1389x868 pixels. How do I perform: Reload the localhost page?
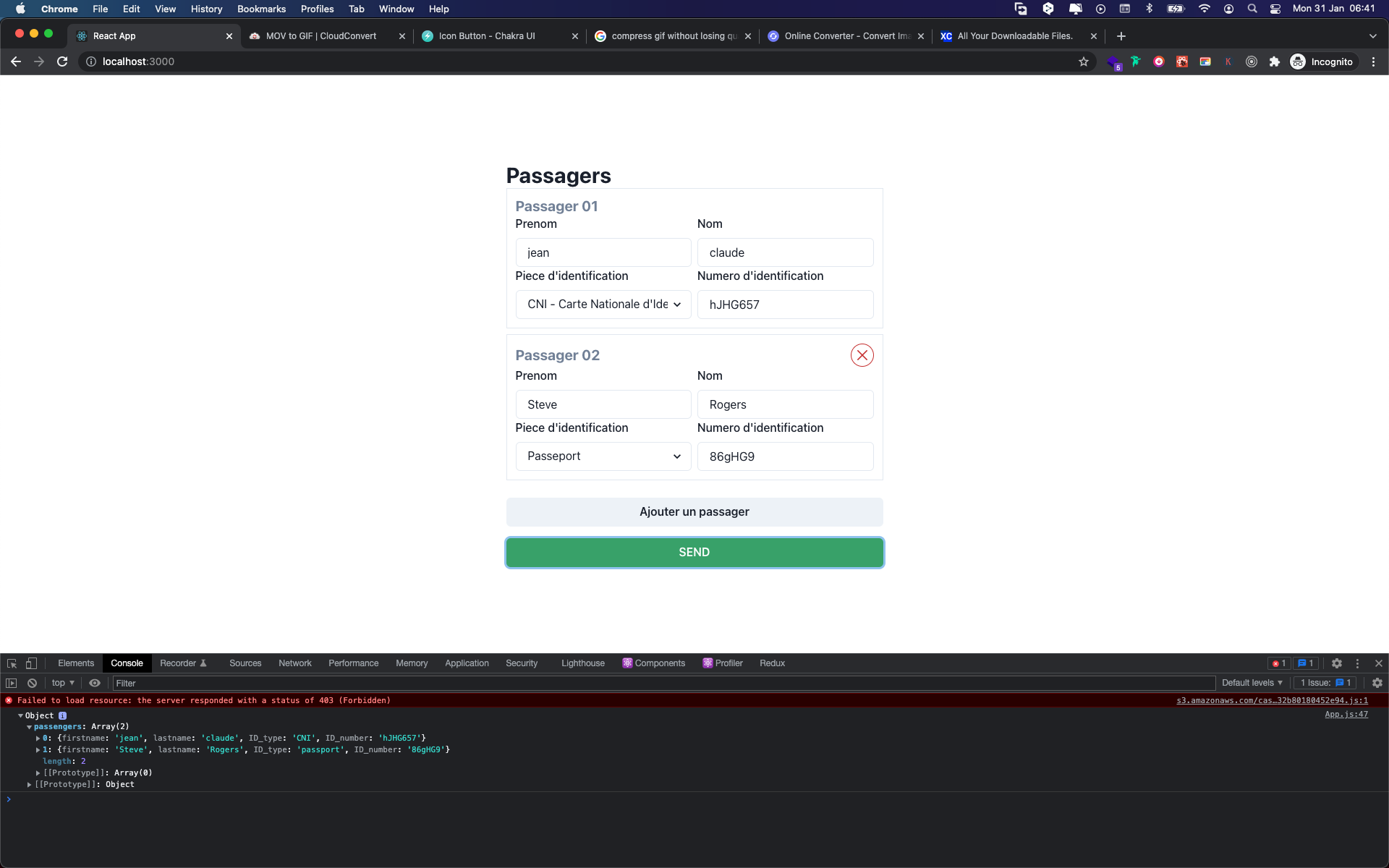[62, 61]
